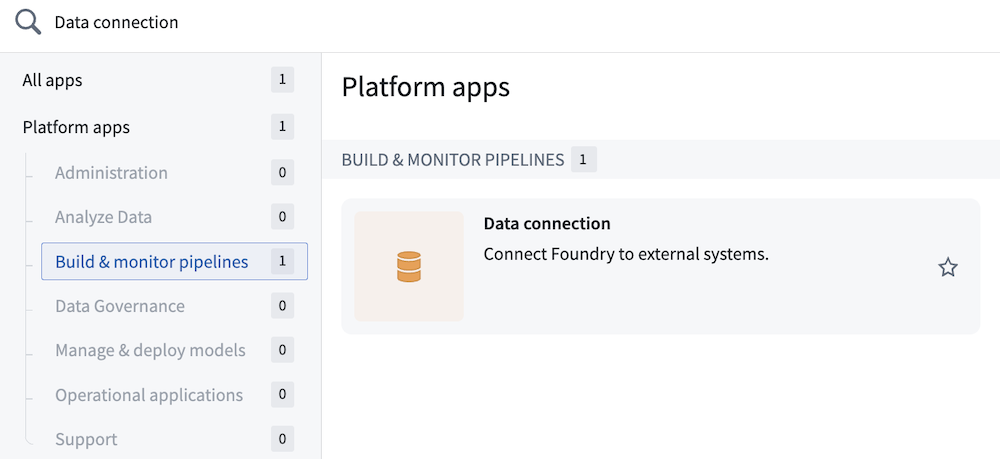Select Build & monitor pipelines subcategory
Screen dimensions: 1000x459
(174, 261)
